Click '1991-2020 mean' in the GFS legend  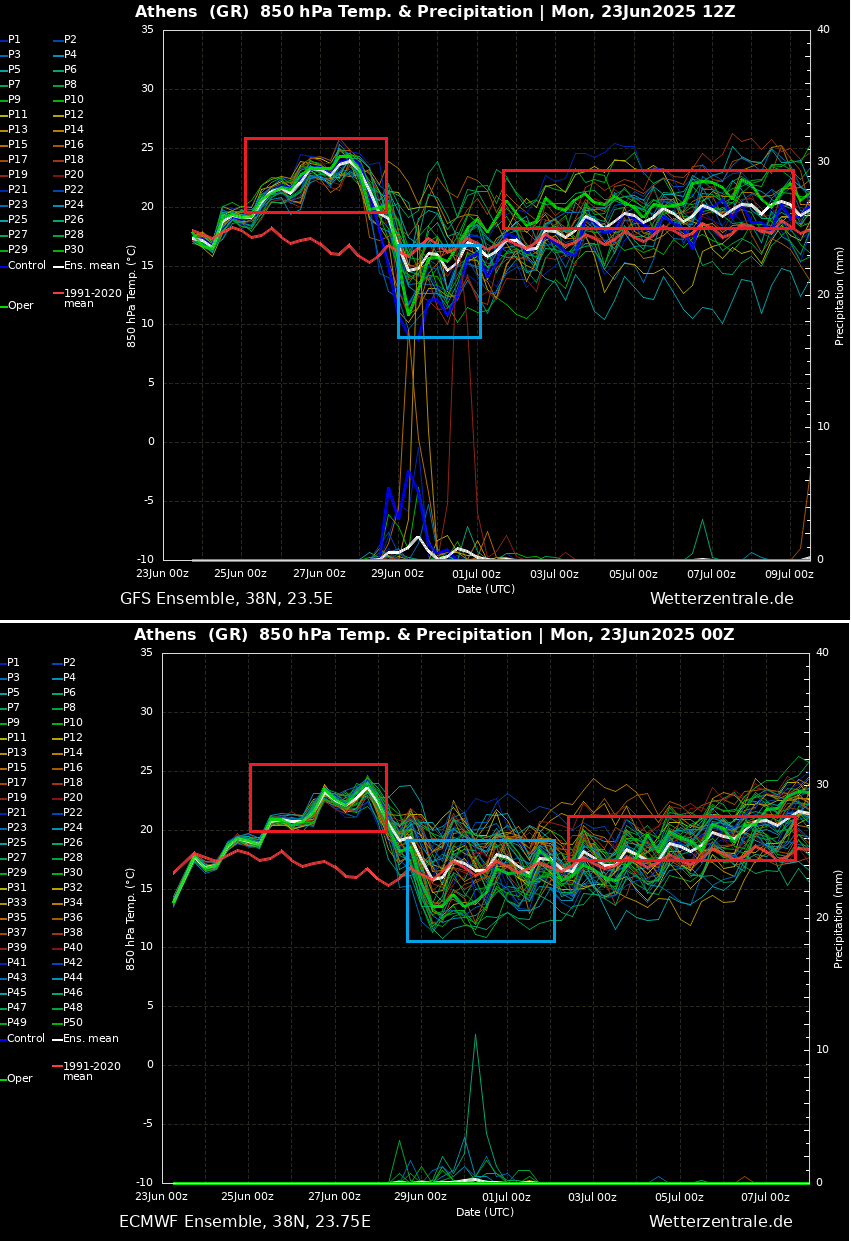pos(93,298)
